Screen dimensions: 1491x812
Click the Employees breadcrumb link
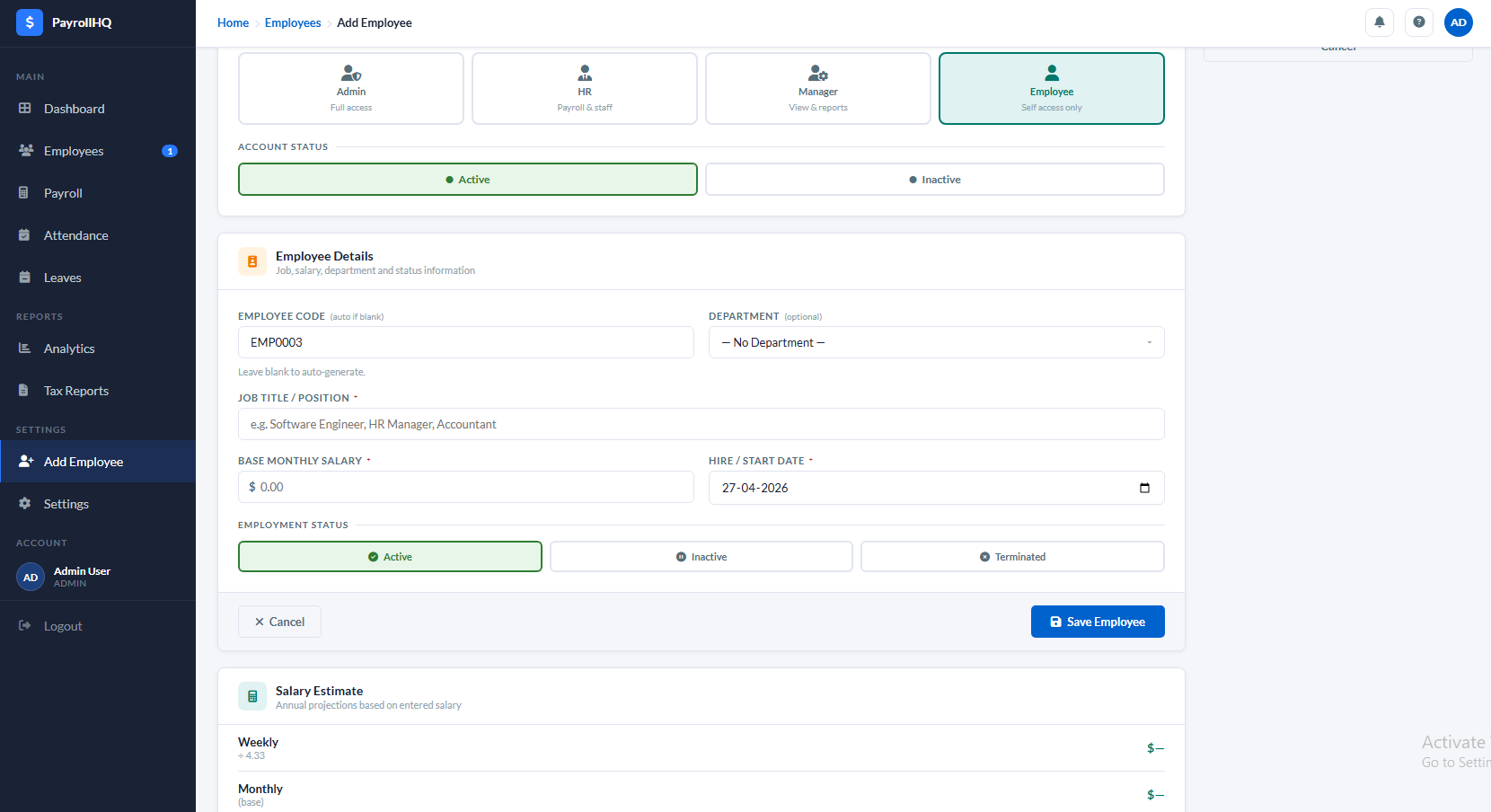coord(293,22)
